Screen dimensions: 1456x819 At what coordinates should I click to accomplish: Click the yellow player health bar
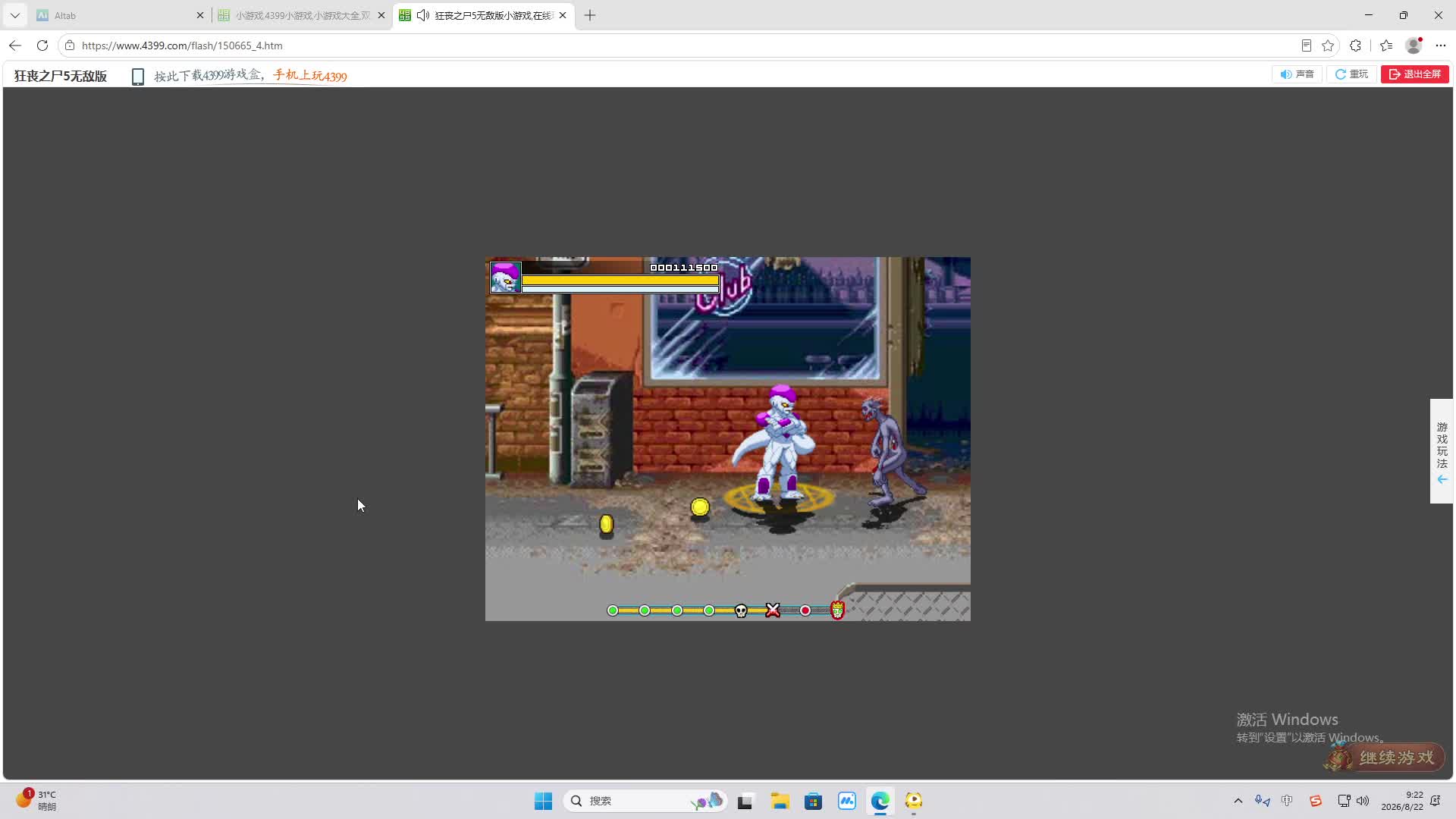click(620, 281)
